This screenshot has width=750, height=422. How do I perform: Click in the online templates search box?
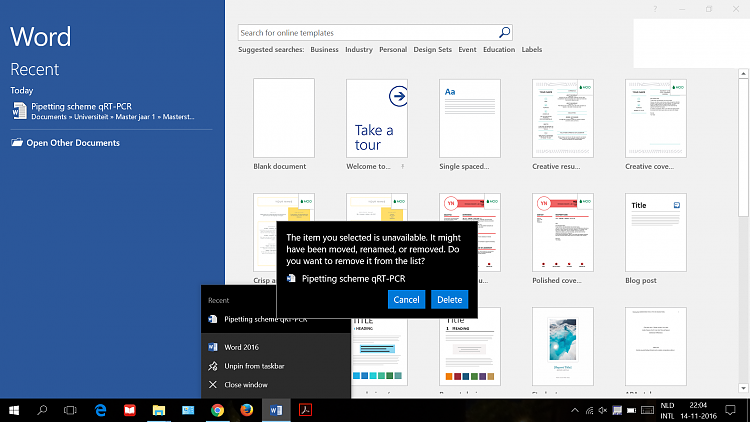point(368,32)
